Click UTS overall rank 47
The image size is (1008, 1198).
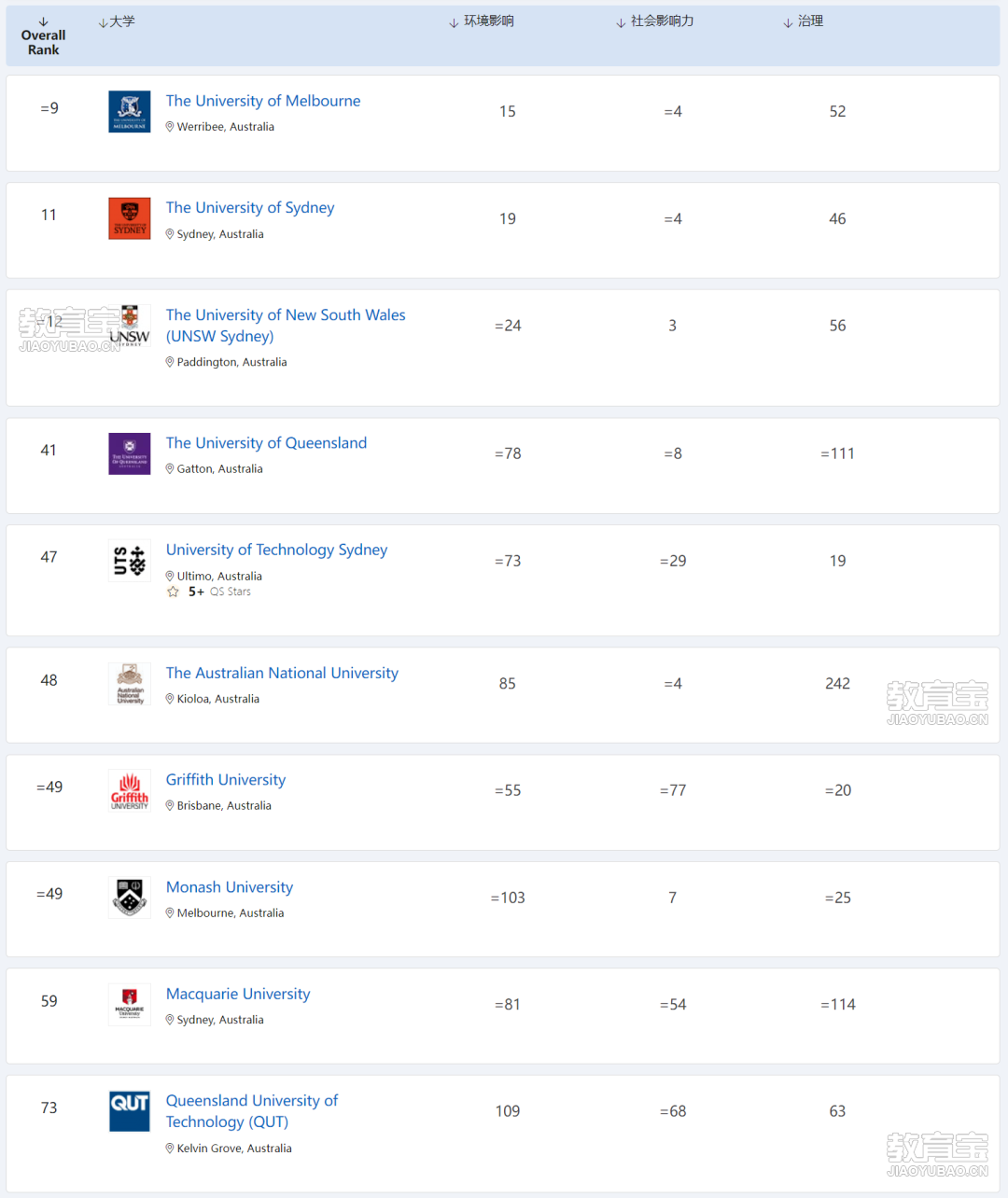click(49, 557)
